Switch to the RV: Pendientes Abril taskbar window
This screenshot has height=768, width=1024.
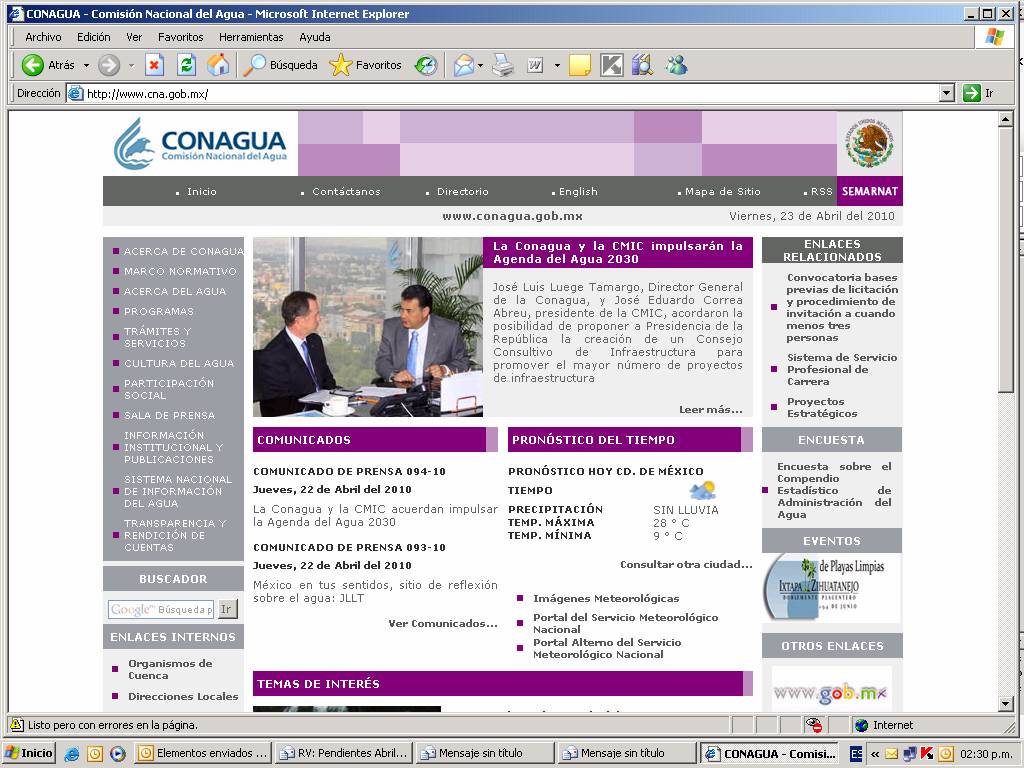coord(346,753)
